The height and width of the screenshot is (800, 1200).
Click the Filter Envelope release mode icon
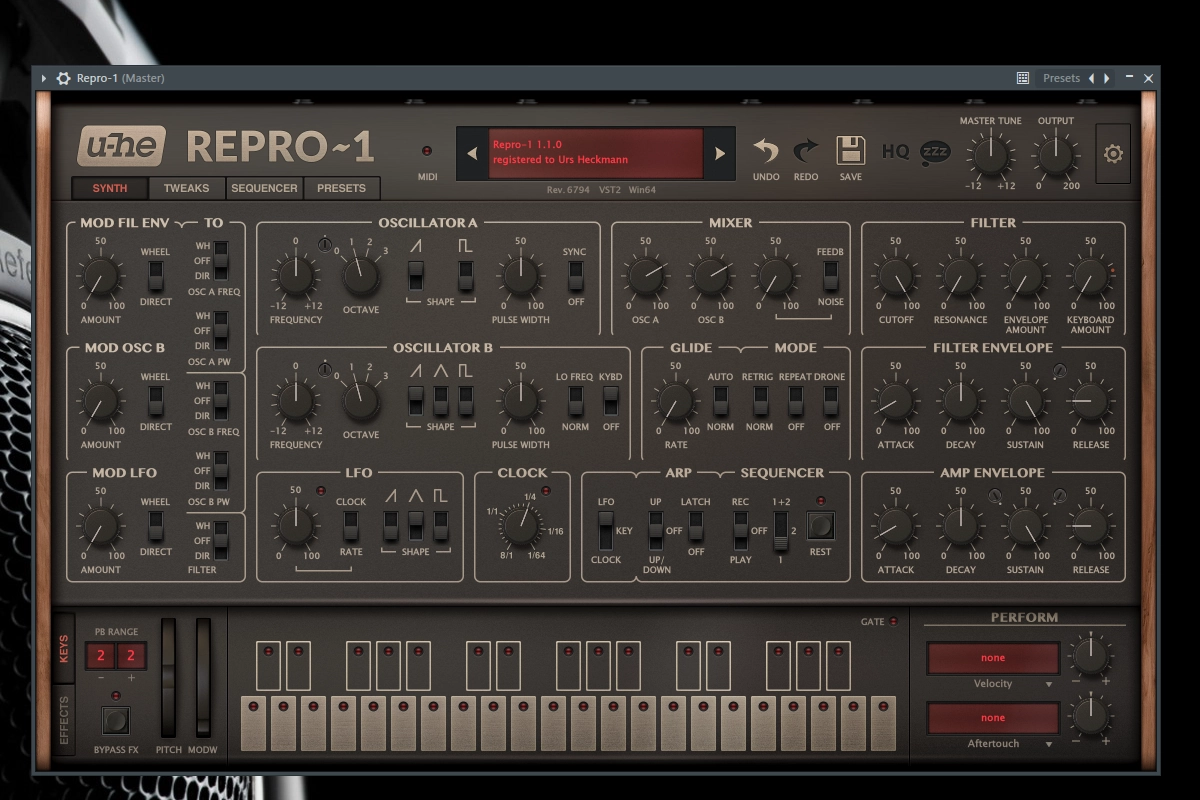(1059, 370)
